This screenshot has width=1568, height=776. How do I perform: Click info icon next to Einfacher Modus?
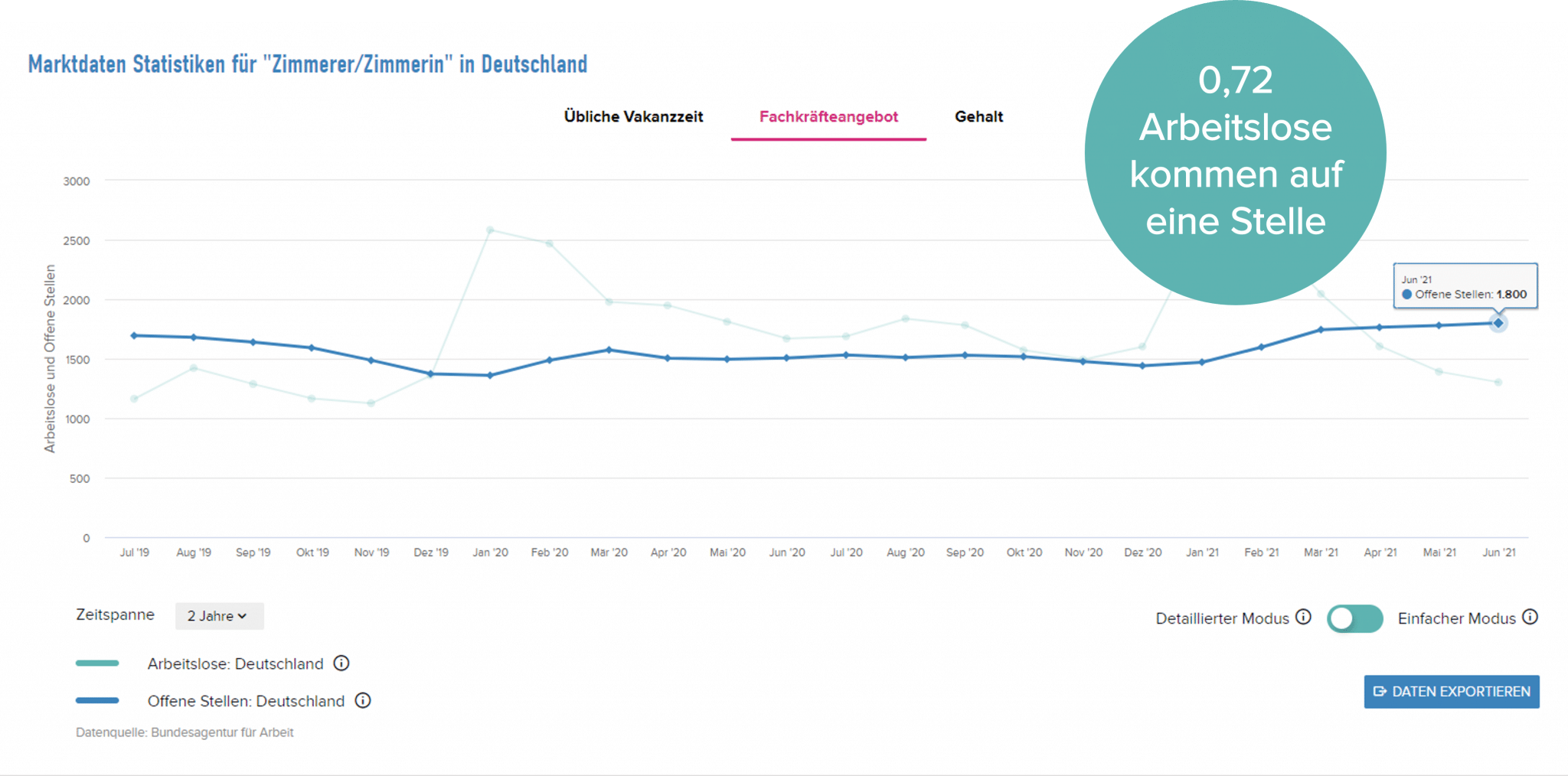[x=1530, y=617]
